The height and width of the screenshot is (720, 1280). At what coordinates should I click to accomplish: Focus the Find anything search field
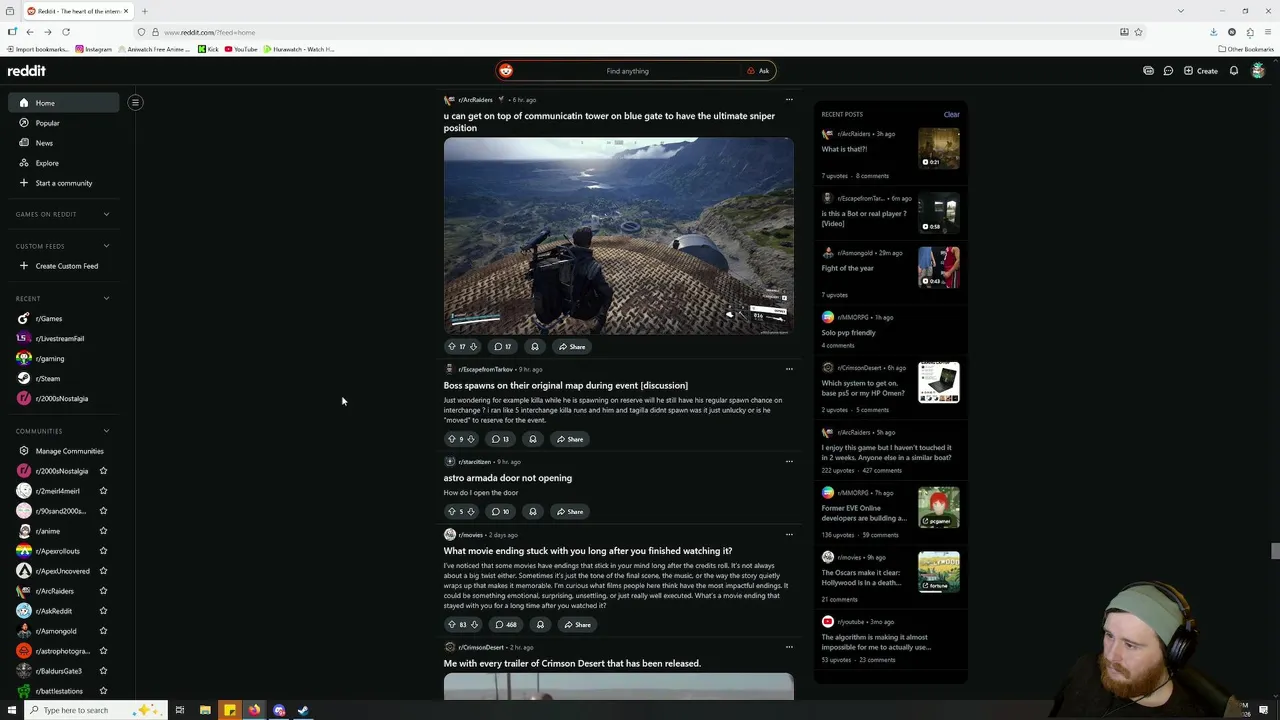point(627,71)
